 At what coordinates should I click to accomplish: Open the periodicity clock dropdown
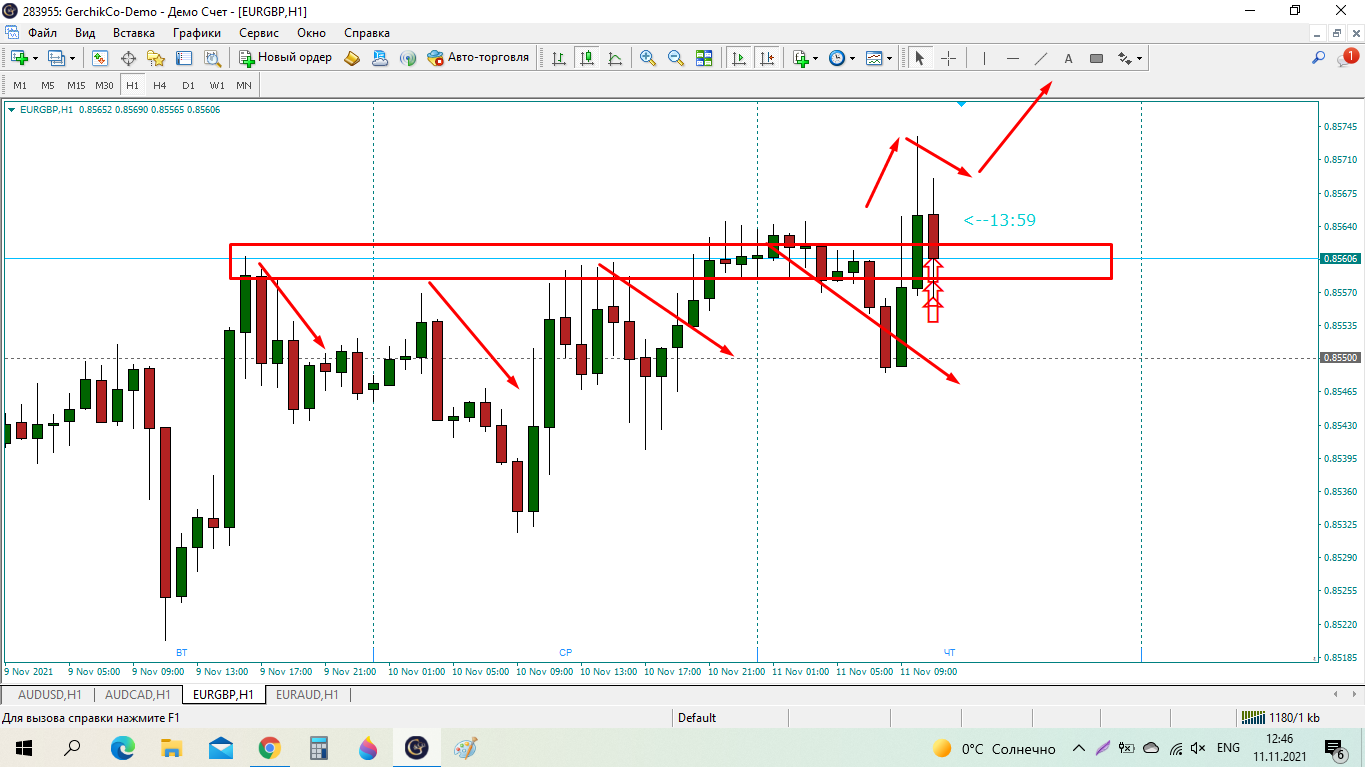(851, 58)
